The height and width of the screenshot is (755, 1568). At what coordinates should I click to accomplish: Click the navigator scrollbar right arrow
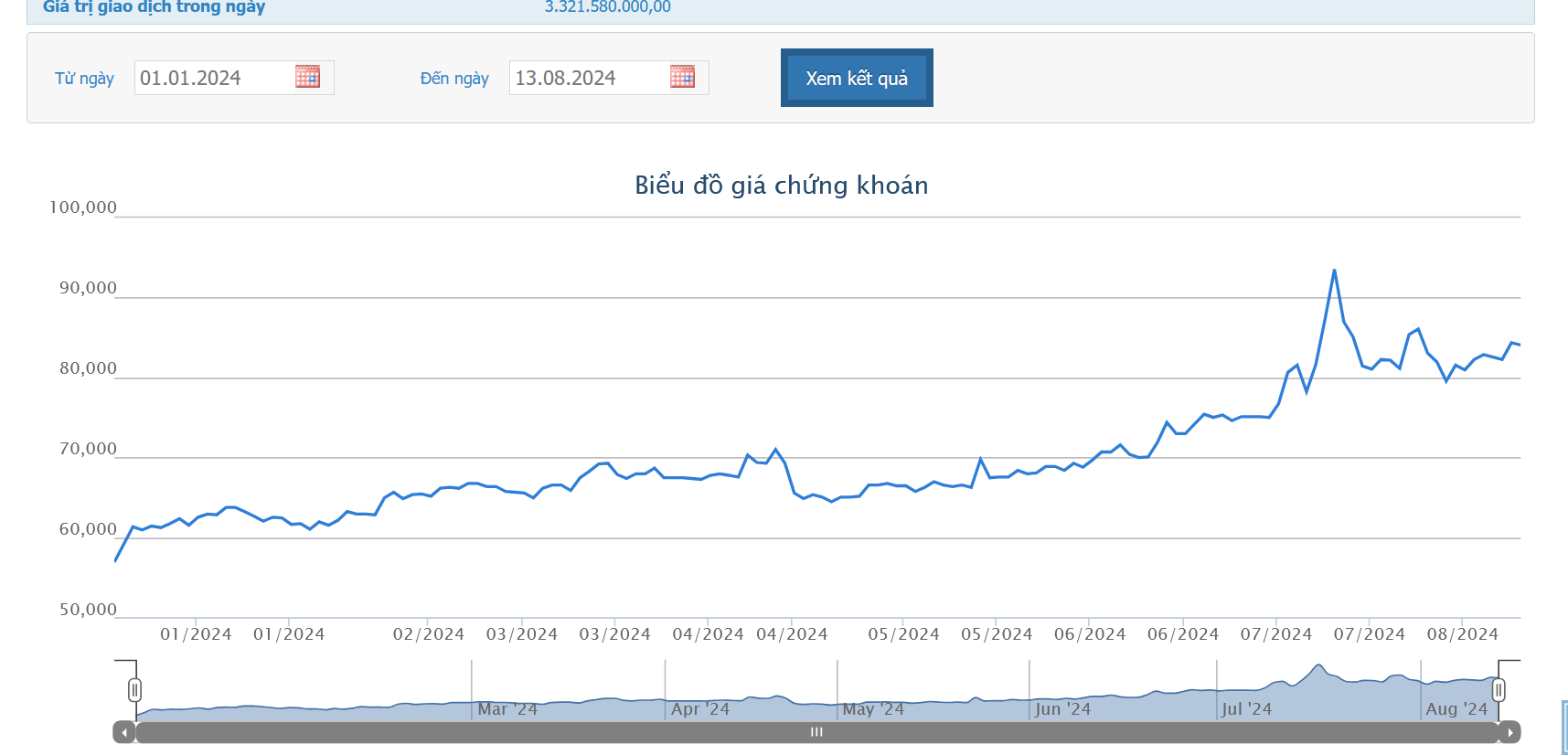click(x=1509, y=732)
